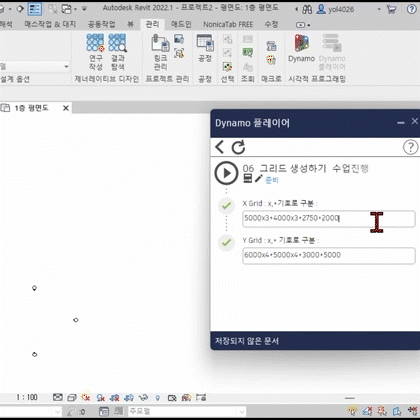Select the 1층 평면도 view tab
Screen dimensions: 420x420
31,108
